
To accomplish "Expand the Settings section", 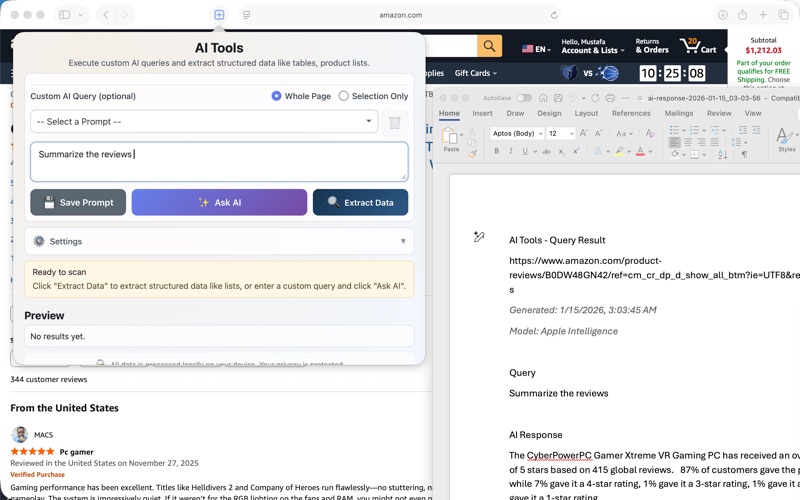I will tap(219, 241).
